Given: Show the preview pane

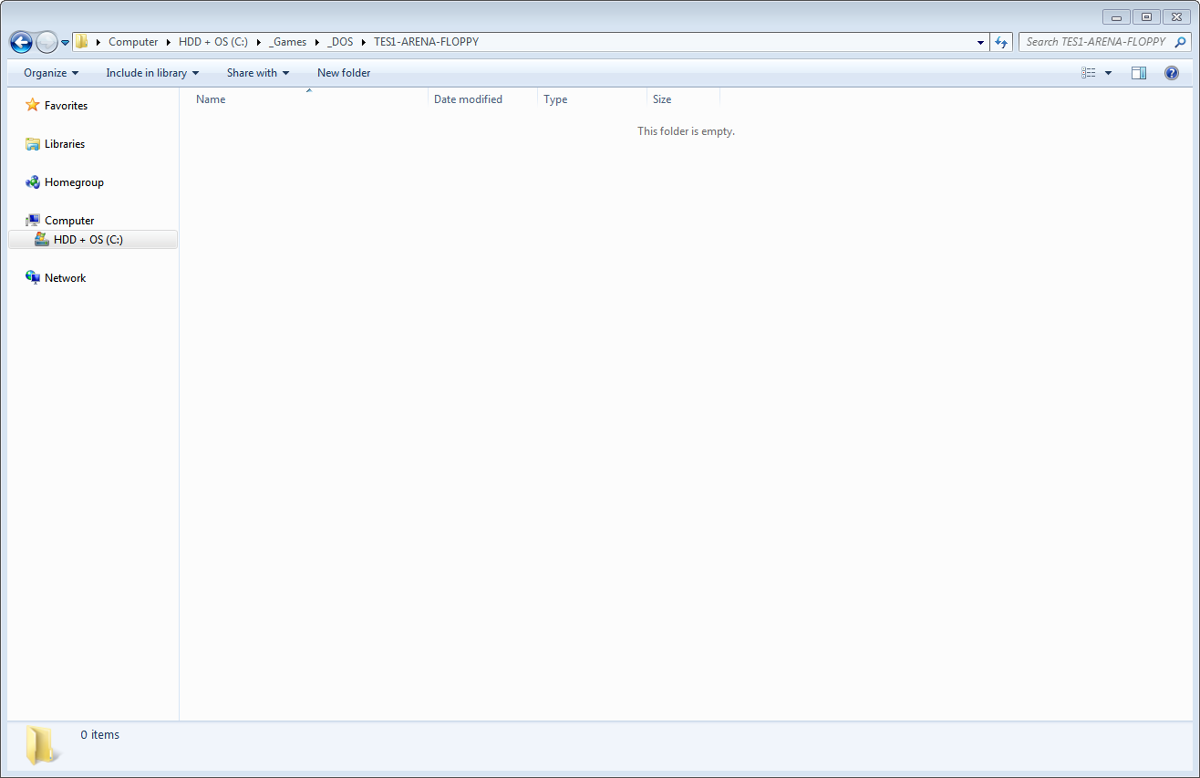Looking at the screenshot, I should tap(1138, 73).
